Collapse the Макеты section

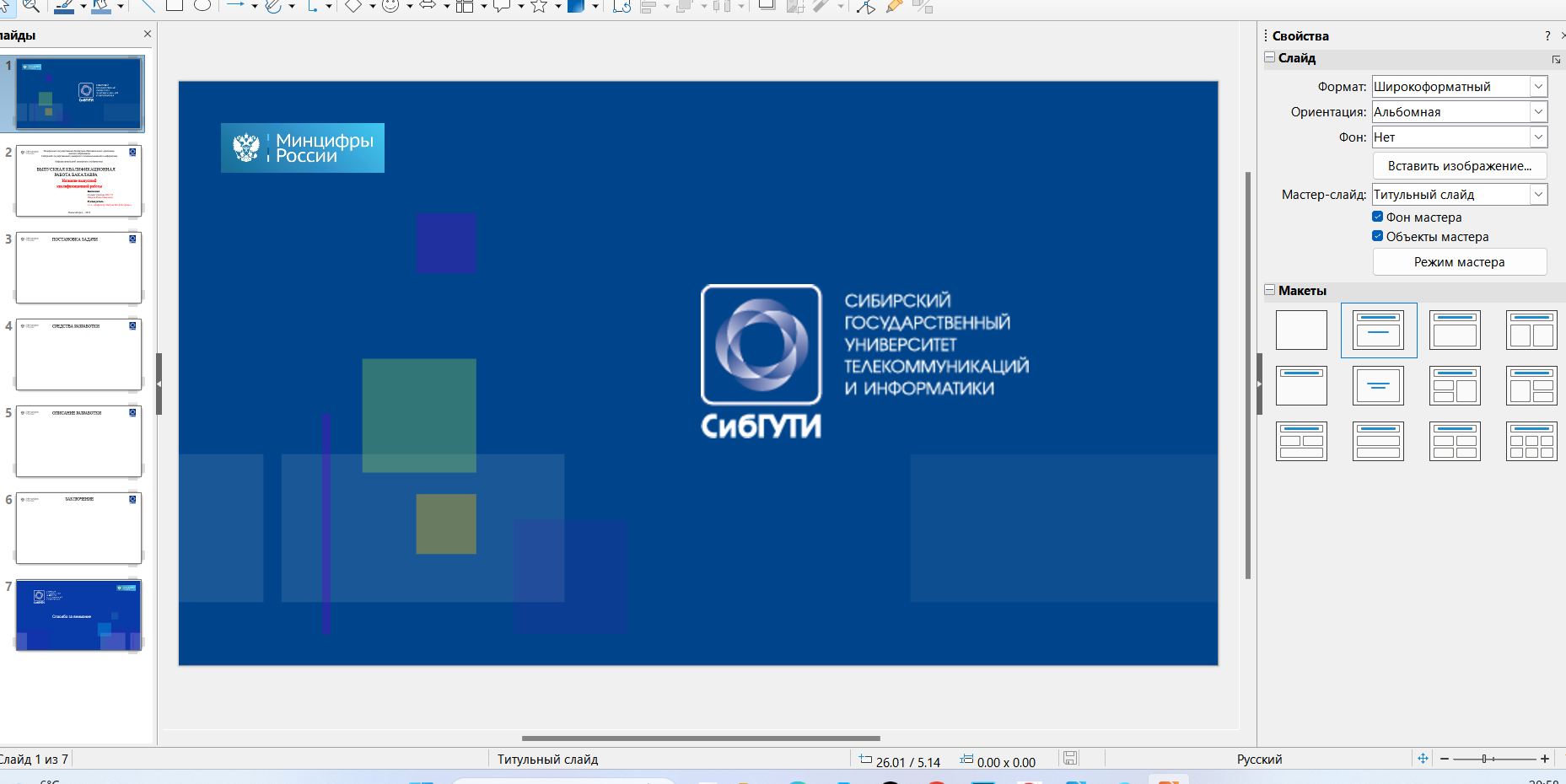coord(1269,290)
